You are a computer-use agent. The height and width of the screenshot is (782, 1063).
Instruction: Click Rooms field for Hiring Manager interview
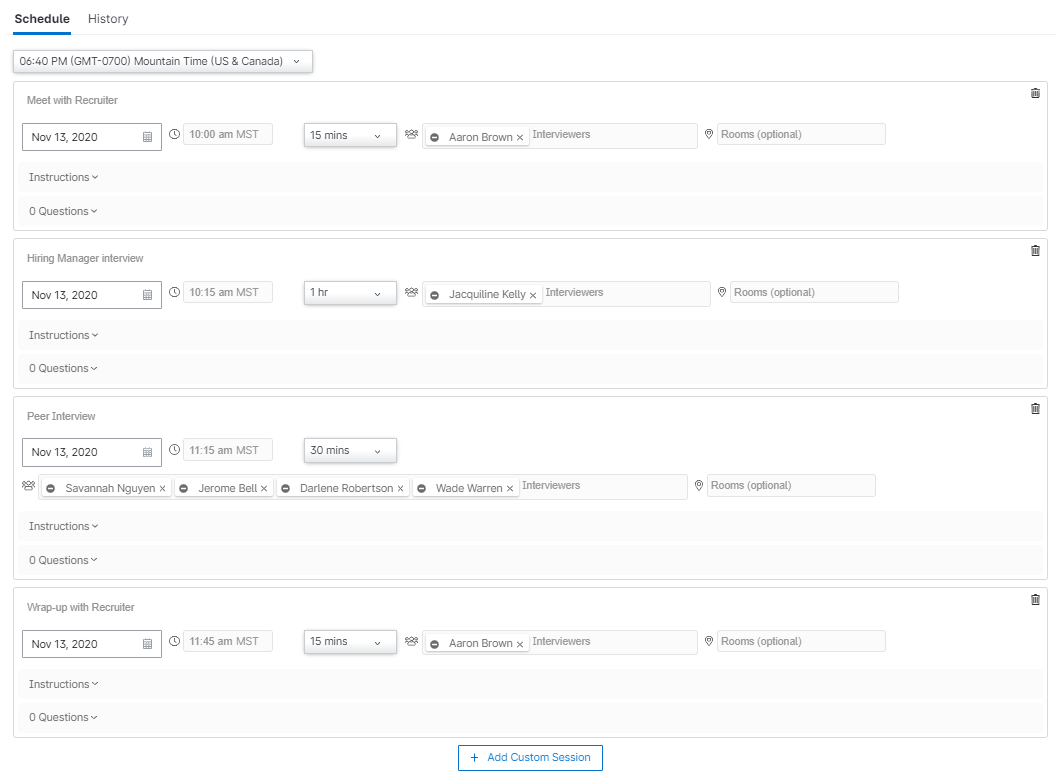coord(813,293)
